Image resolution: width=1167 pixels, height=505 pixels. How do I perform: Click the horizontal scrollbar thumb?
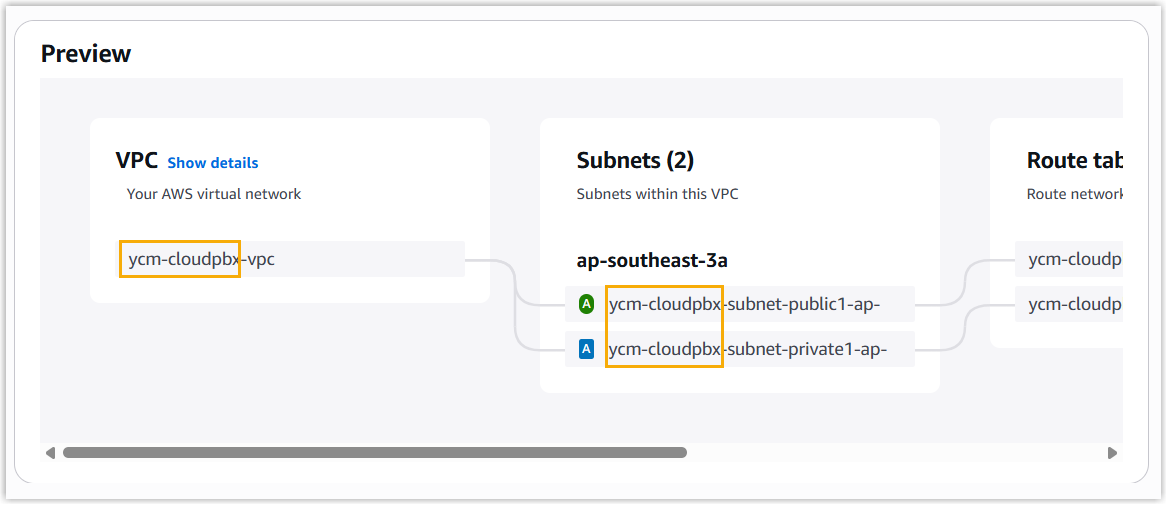[x=374, y=453]
